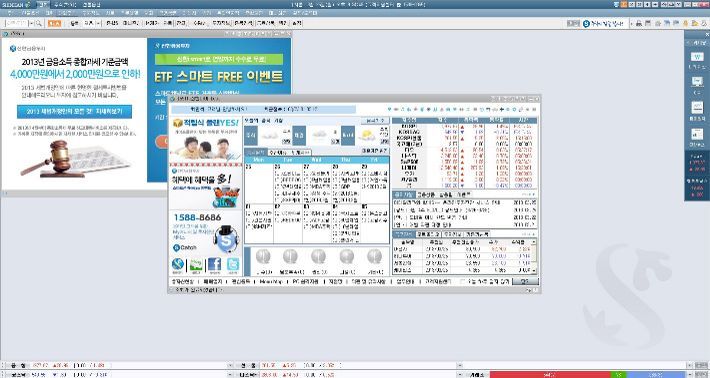Click the orange highlighted button in main toolbar

pyautogui.click(x=54, y=23)
